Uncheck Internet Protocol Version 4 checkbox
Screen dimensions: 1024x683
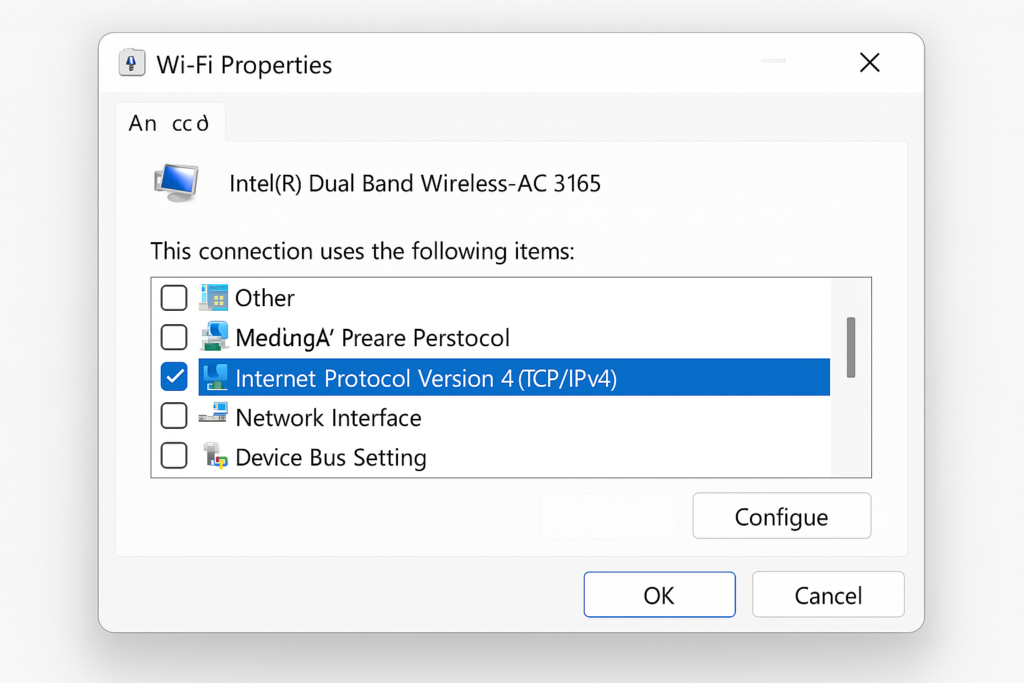[x=174, y=377]
